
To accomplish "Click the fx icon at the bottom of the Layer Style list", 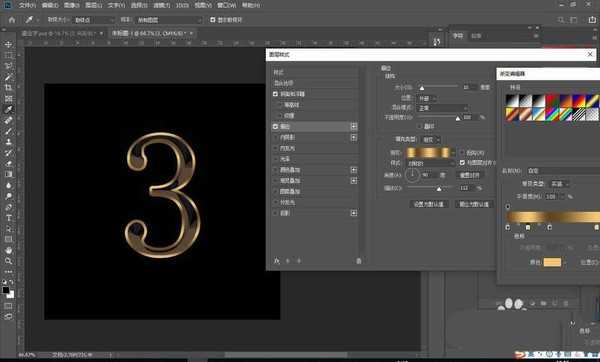I will click(x=277, y=261).
